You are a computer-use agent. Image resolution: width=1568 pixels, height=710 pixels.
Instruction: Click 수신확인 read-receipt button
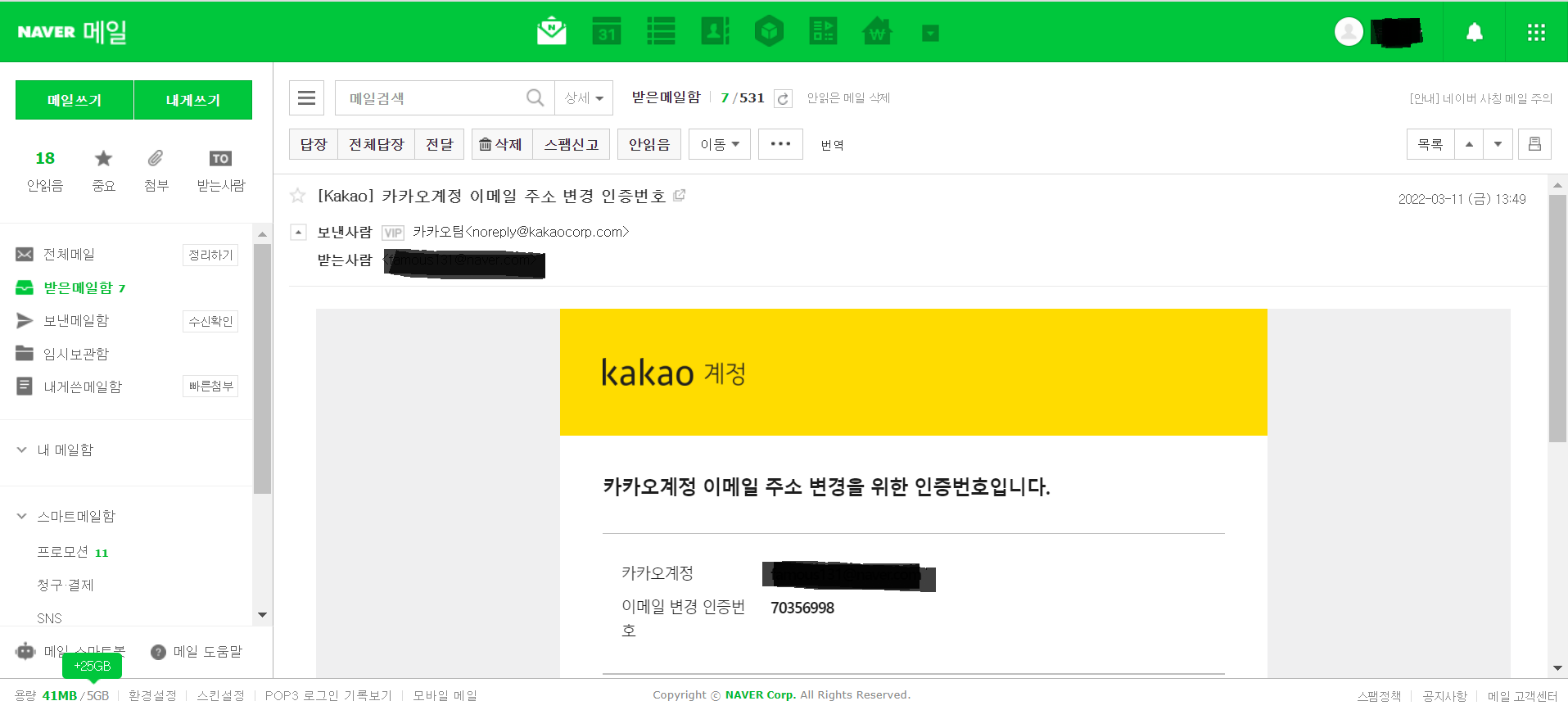click(x=210, y=321)
